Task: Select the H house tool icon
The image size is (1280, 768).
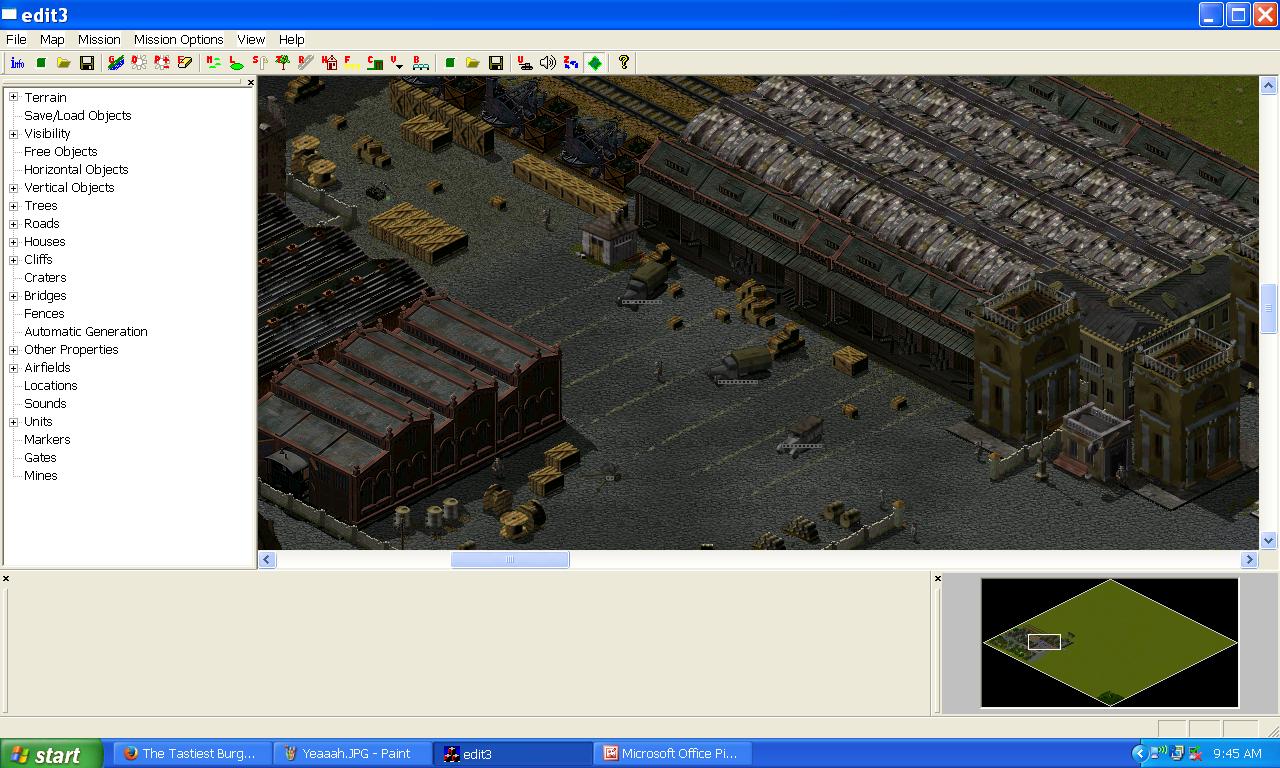Action: [x=329, y=63]
